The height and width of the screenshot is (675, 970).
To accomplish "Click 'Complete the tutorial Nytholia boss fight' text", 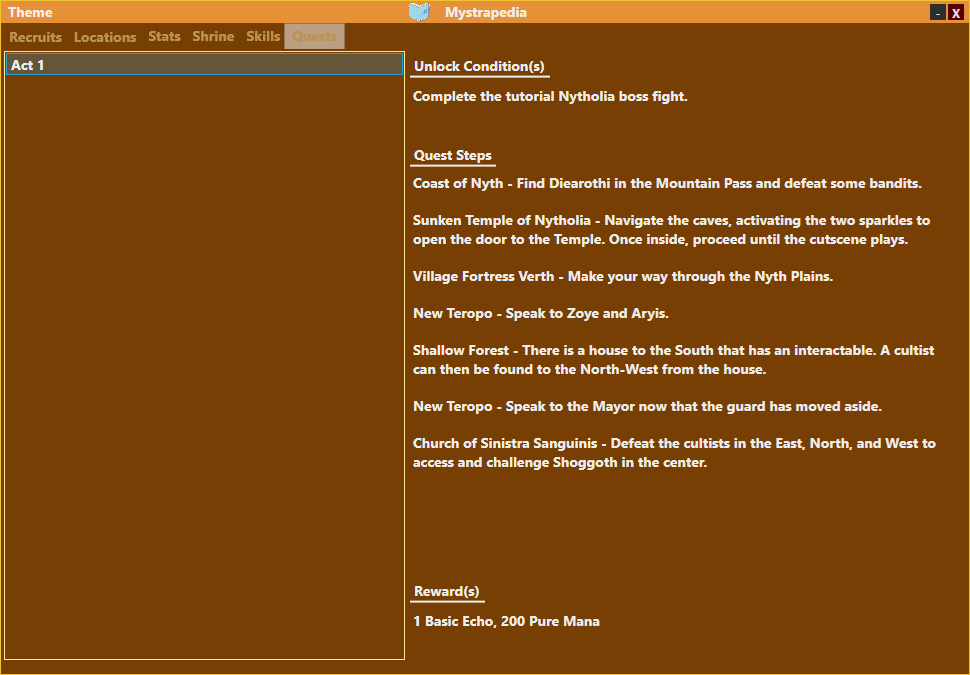I will click(550, 97).
